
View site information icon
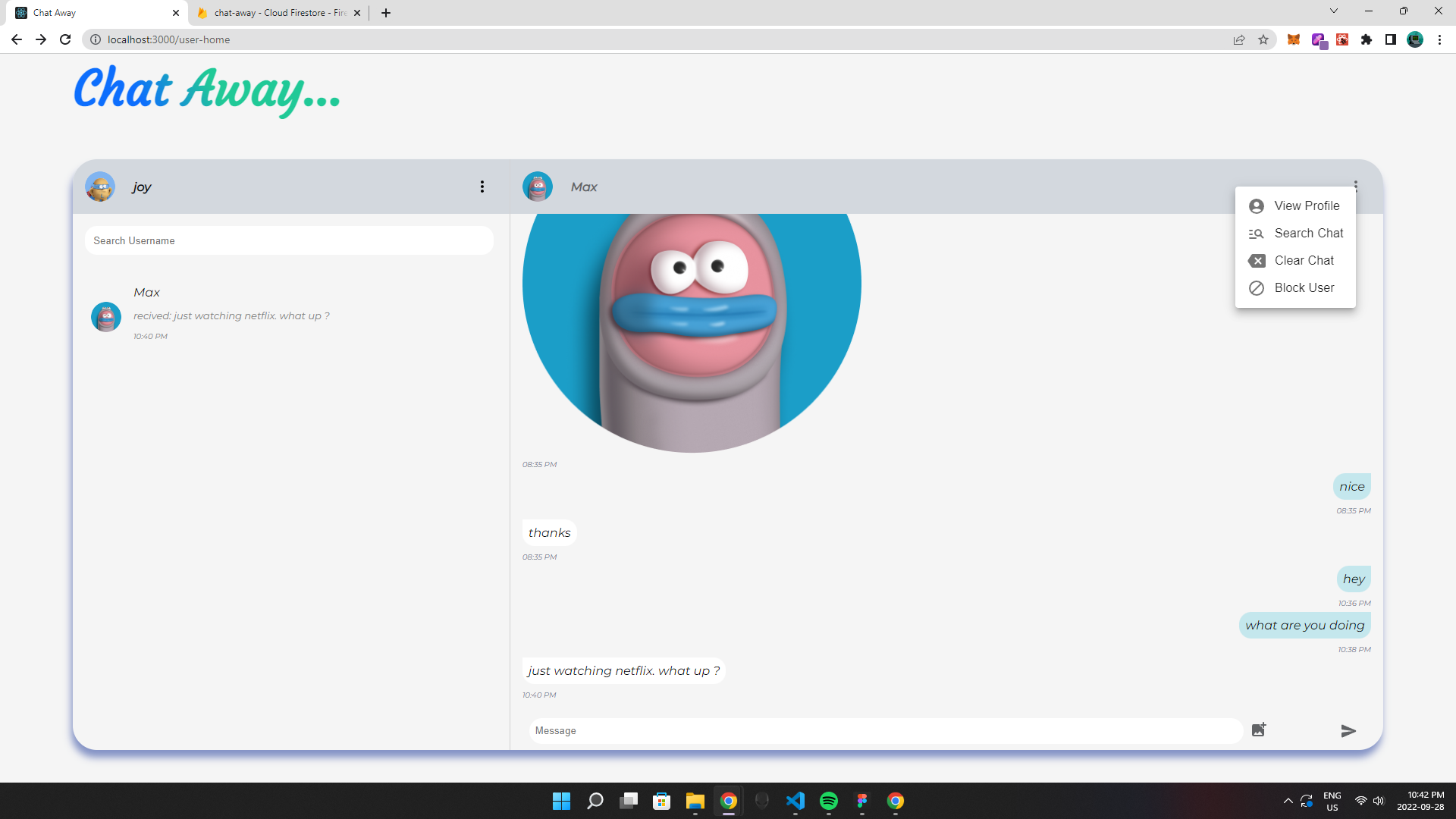click(96, 39)
